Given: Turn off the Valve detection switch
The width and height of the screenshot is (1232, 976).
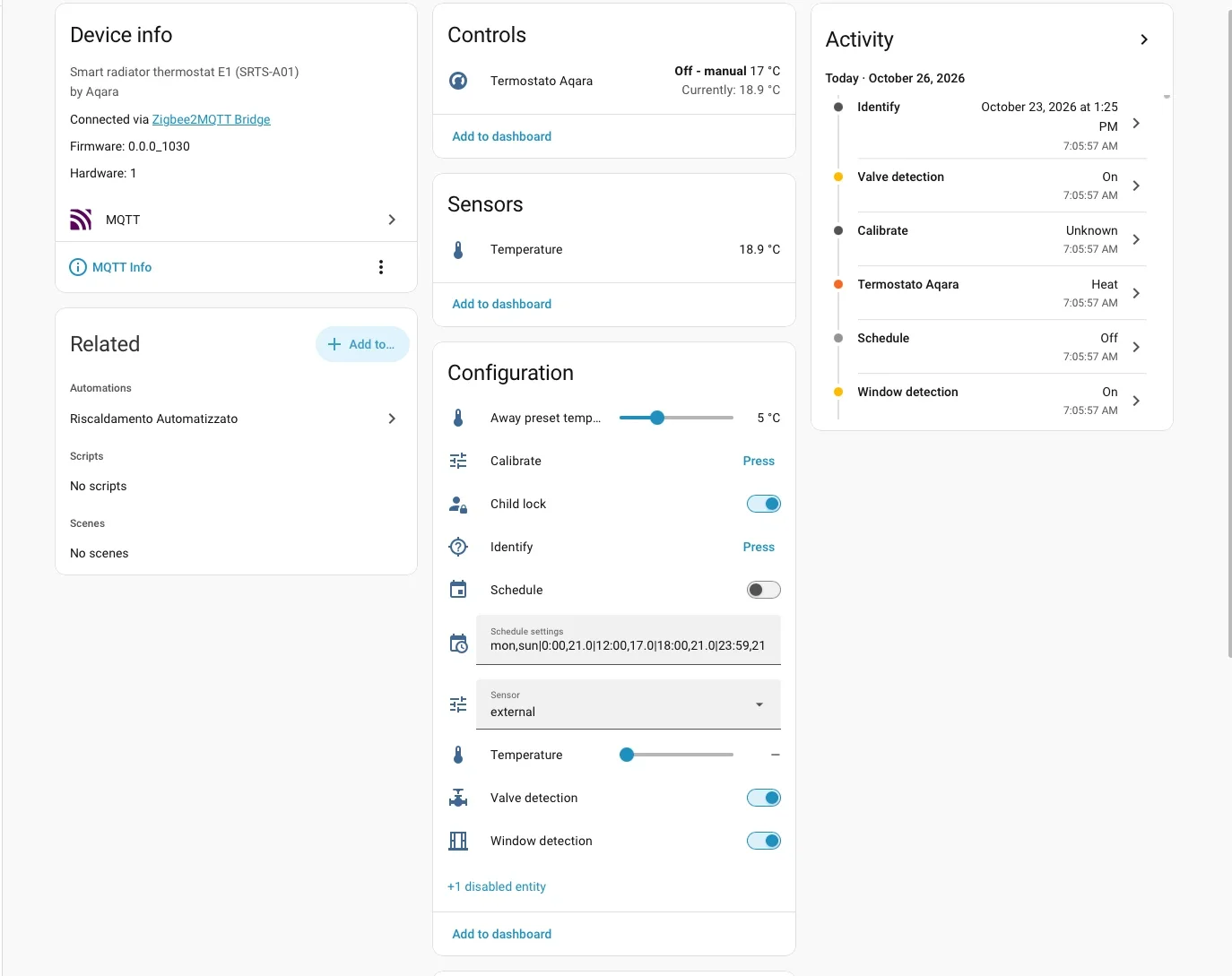Looking at the screenshot, I should coord(764,798).
